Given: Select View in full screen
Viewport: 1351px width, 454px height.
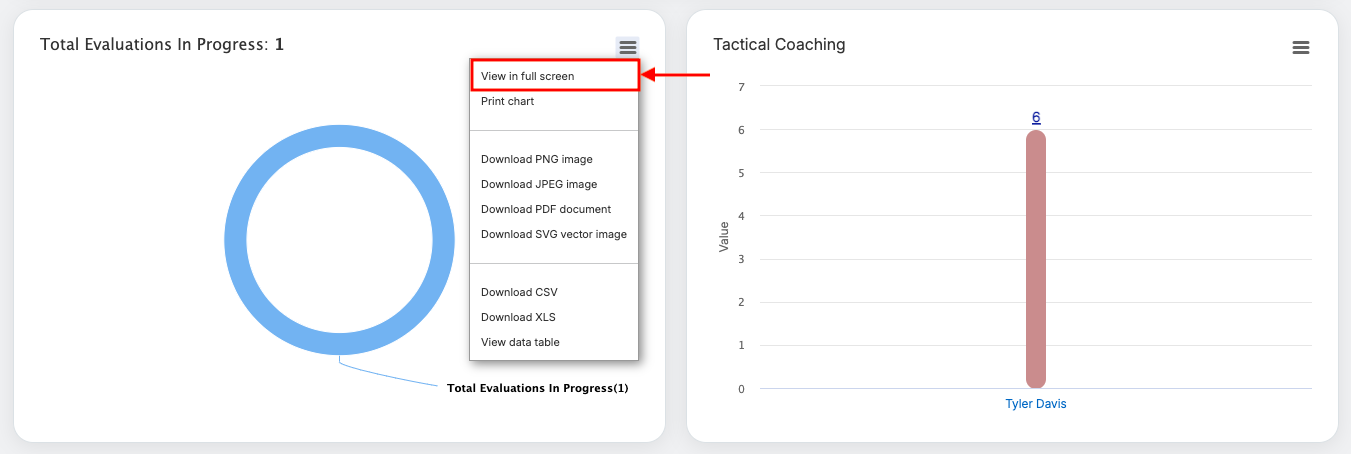Looking at the screenshot, I should tap(527, 76).
